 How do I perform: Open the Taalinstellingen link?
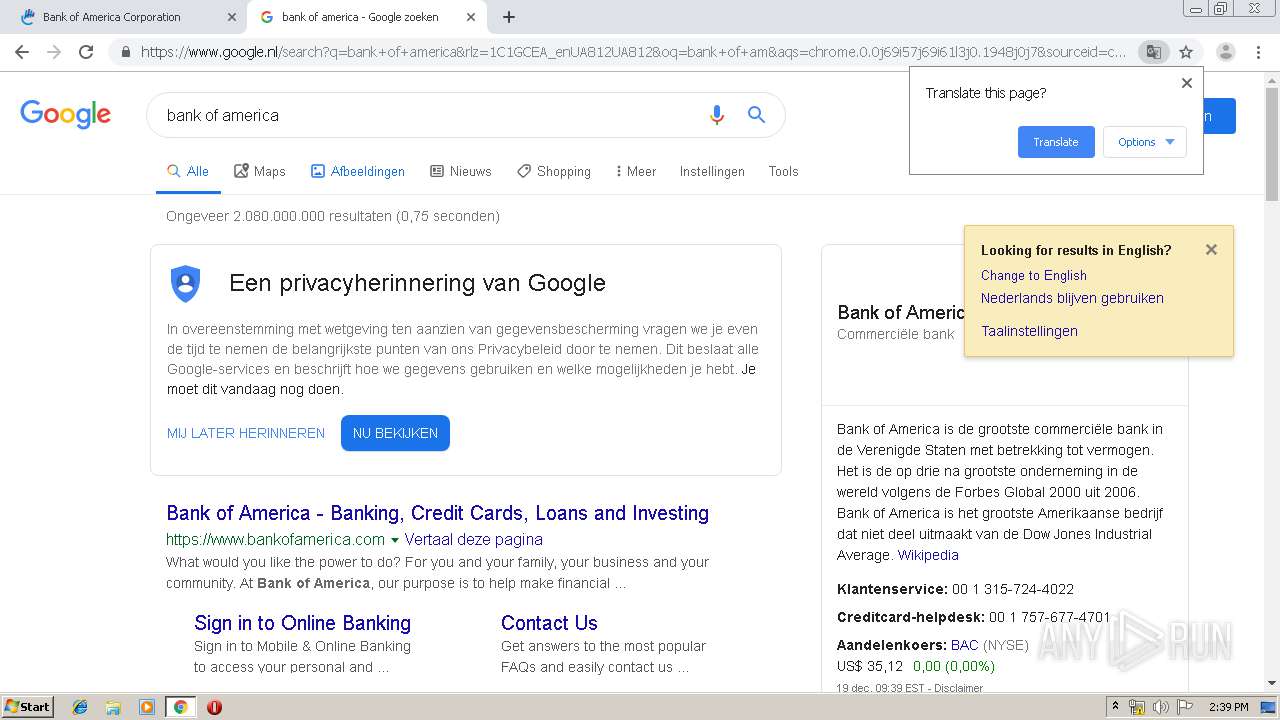click(1029, 331)
